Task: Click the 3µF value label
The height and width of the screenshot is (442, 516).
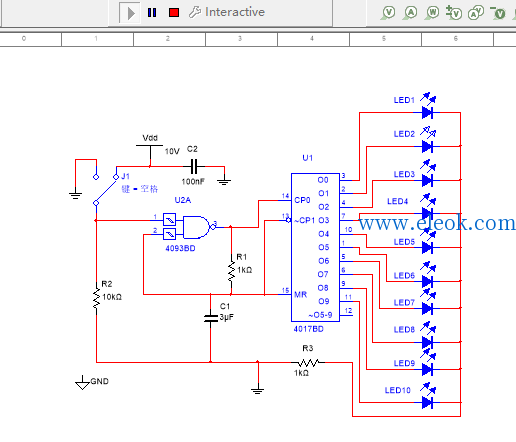Action: [x=226, y=317]
